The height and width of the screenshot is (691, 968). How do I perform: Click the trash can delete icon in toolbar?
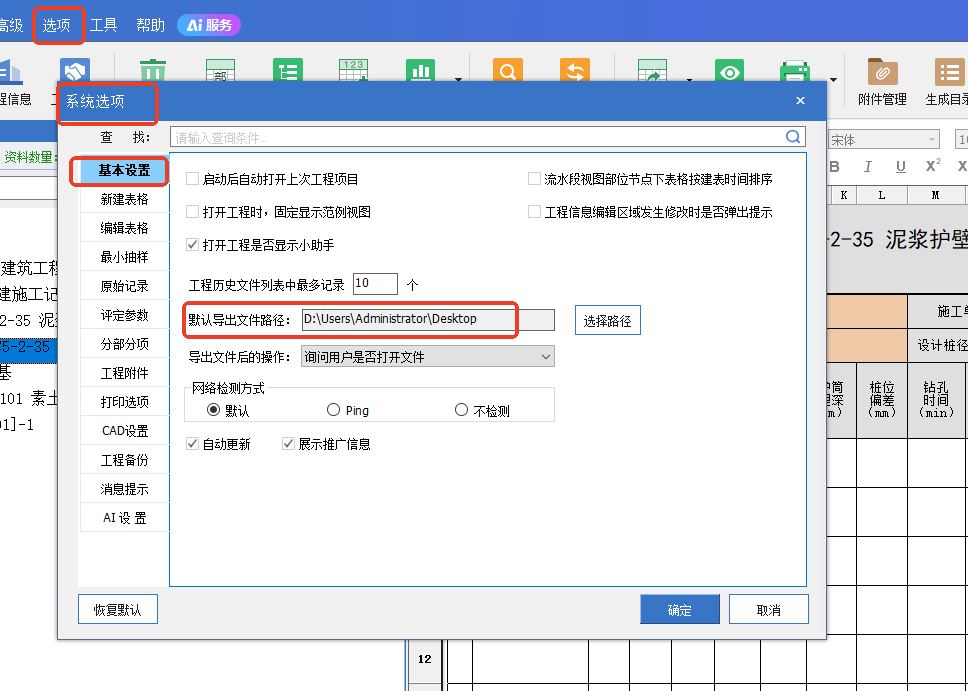[152, 70]
